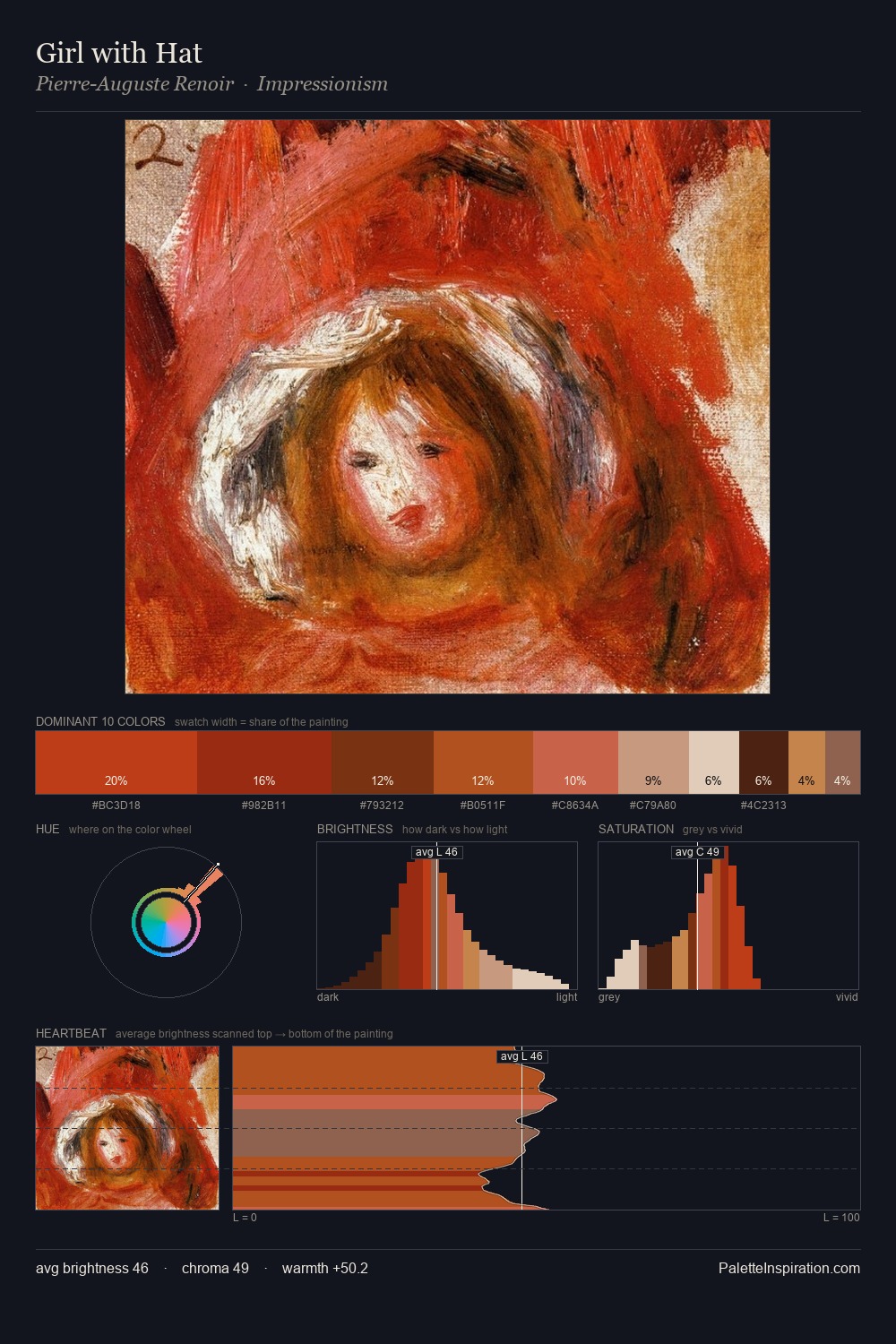Select the 16% dark red swatch
This screenshot has height=1344, width=896.
pyautogui.click(x=264, y=762)
